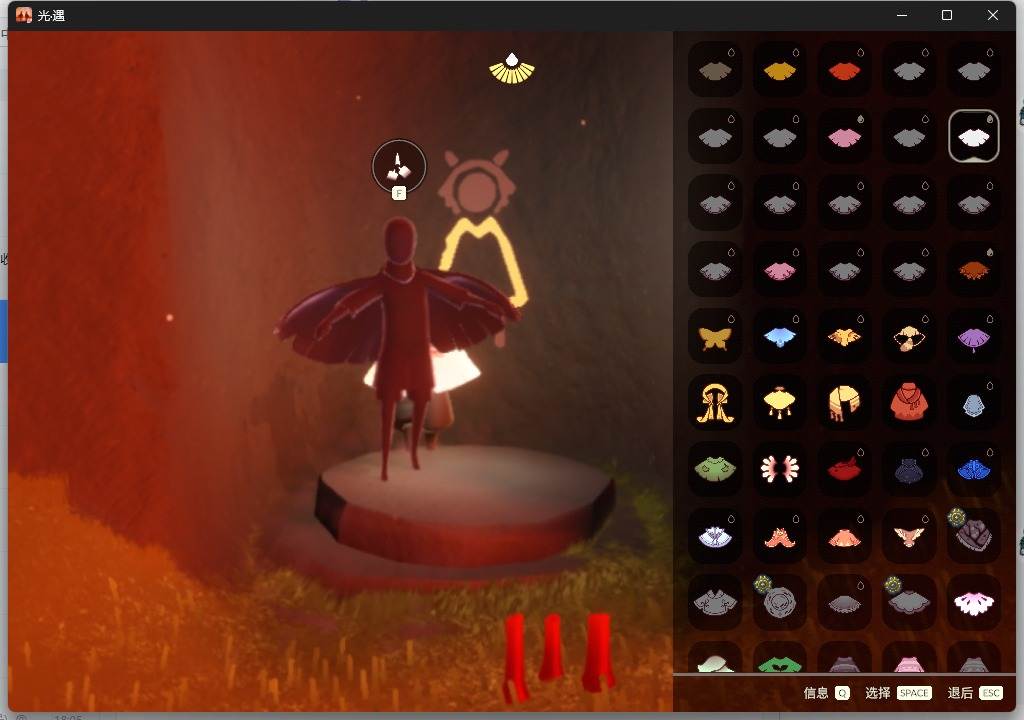Select the green collared cape
The image size is (1024, 720).
(715, 469)
